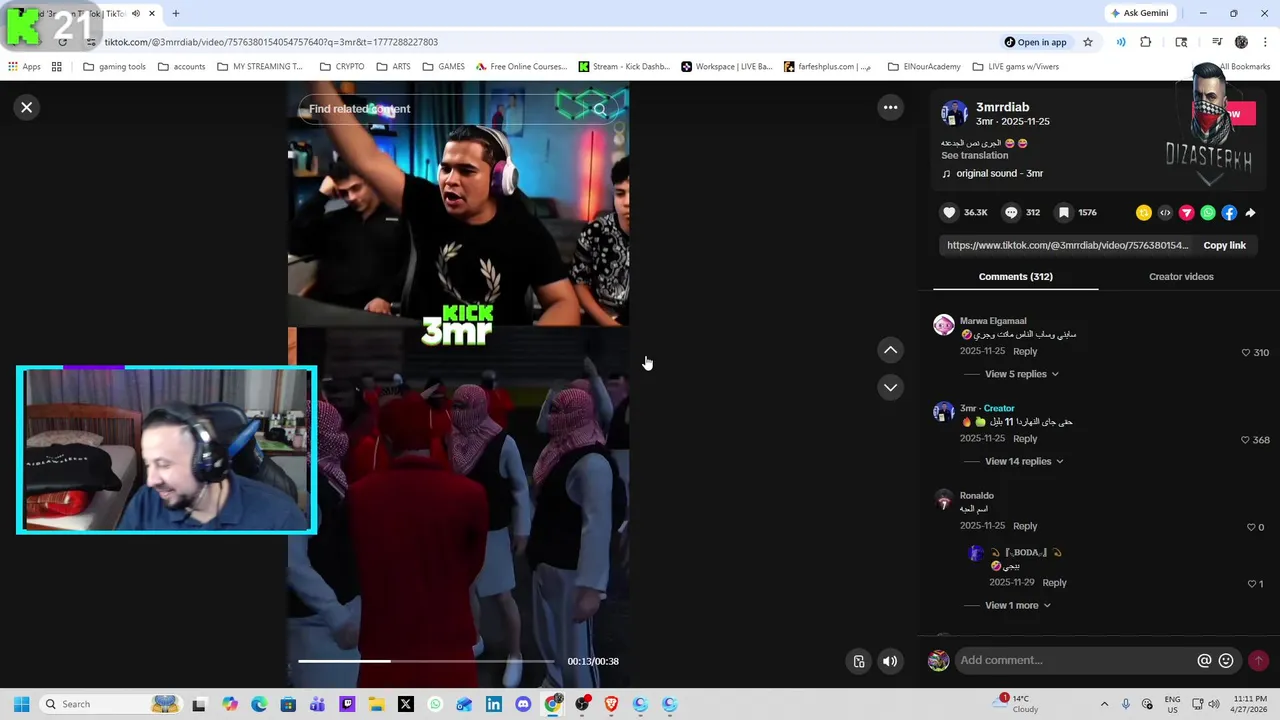Viewport: 1280px width, 720px height.
Task: Switch to Comments (312) tab
Action: click(x=1015, y=276)
